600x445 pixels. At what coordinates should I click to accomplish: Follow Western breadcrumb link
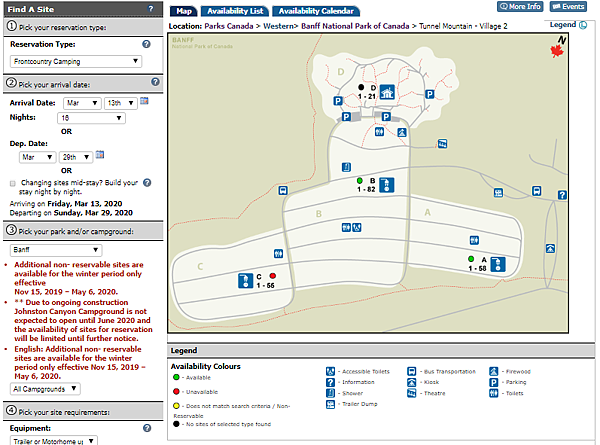278,26
